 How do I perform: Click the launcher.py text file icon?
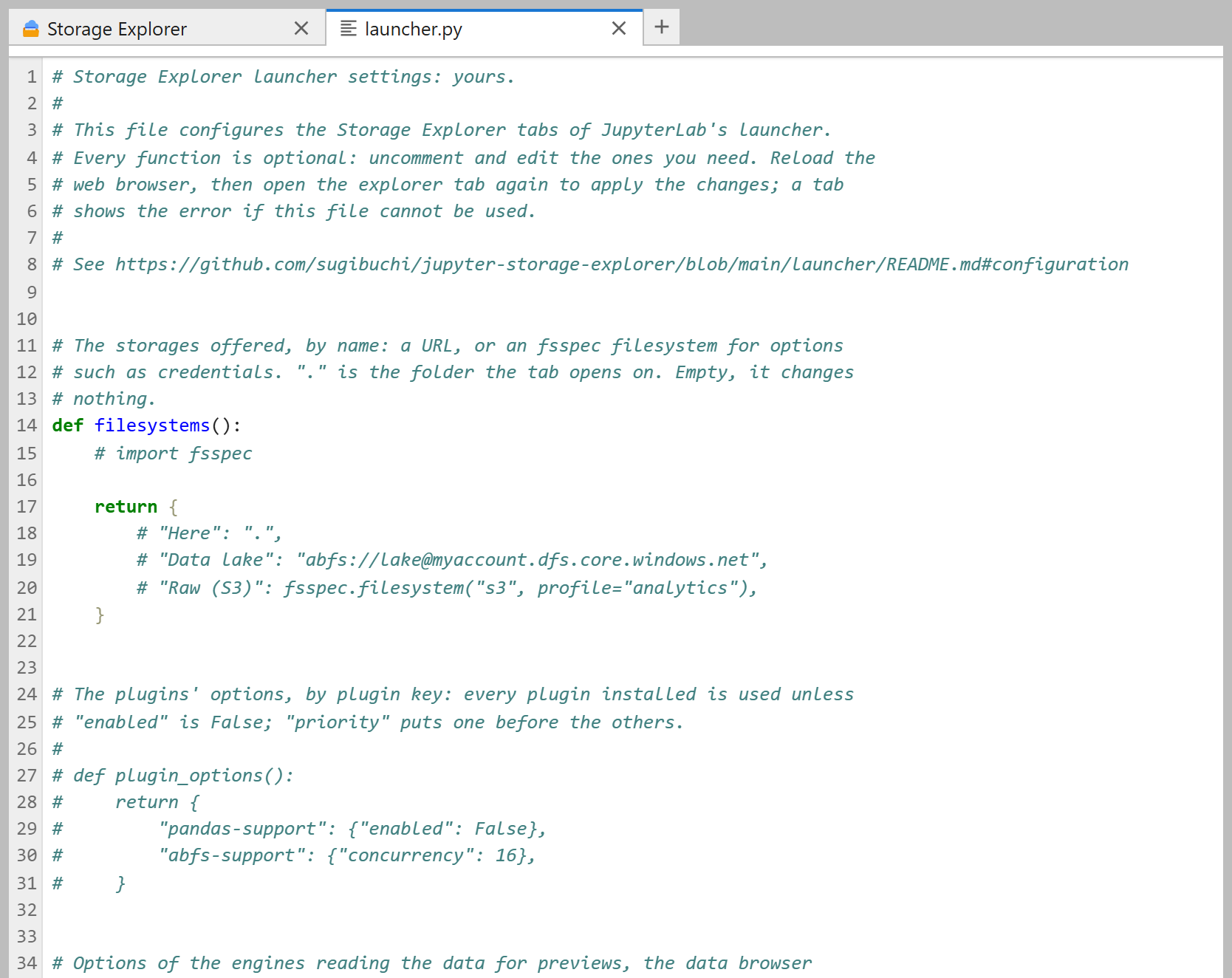click(348, 28)
